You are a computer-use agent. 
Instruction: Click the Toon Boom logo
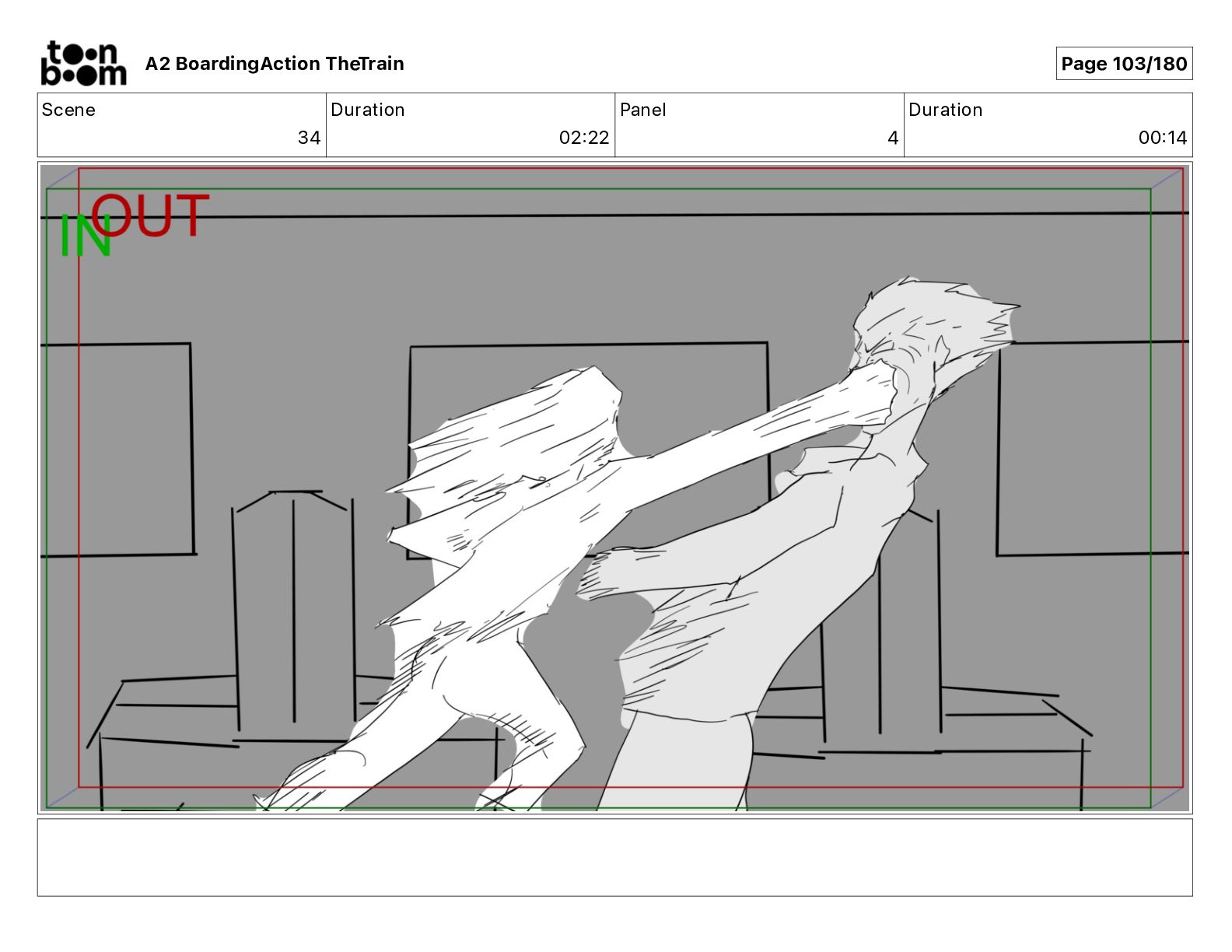coord(83,63)
